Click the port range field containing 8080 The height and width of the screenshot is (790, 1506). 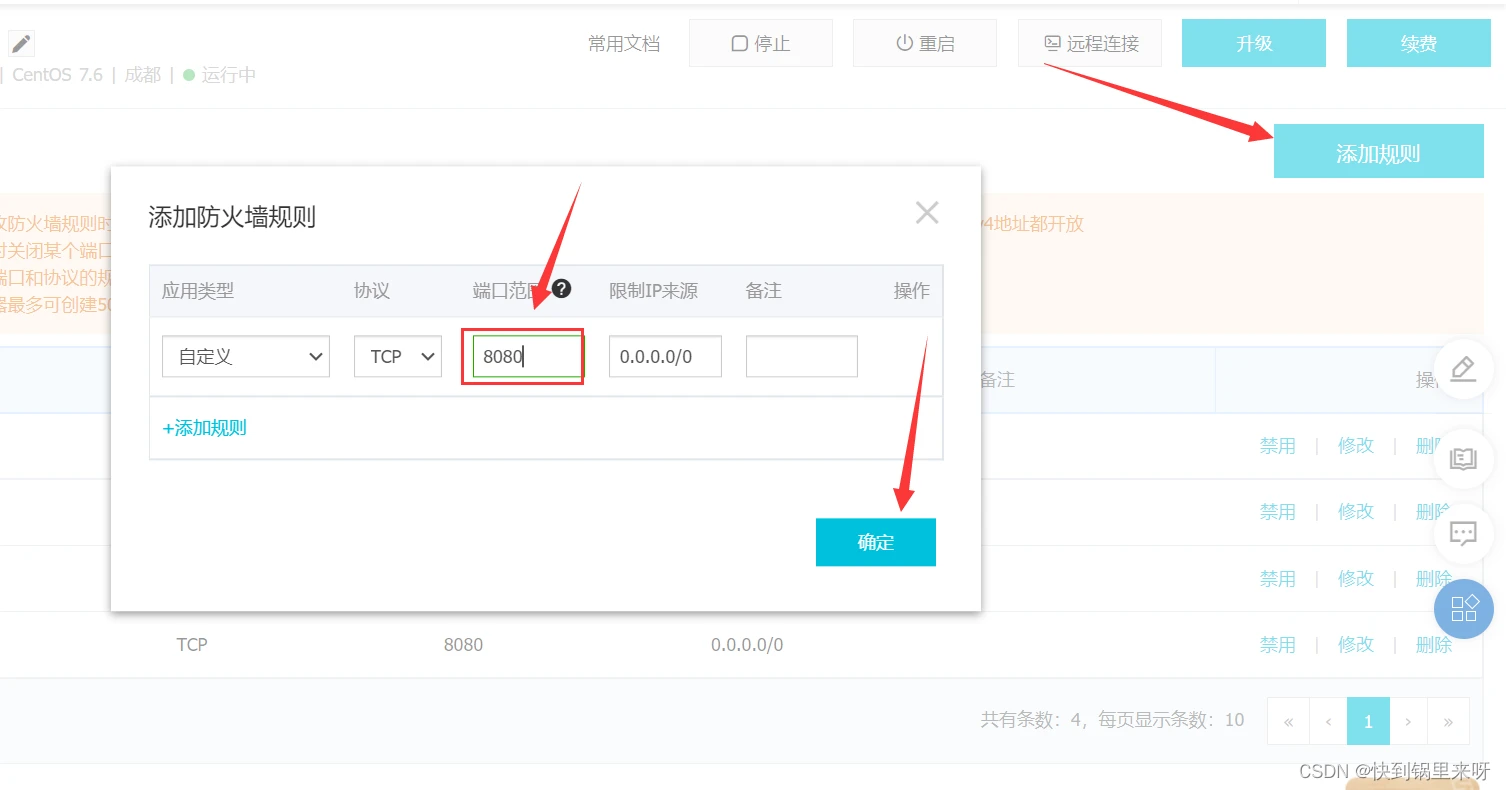point(528,356)
